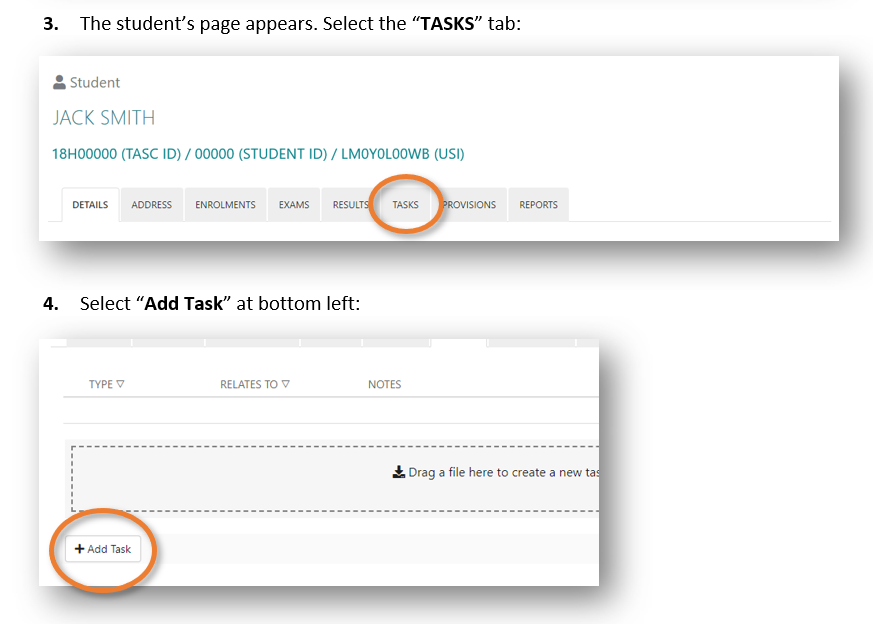Select the DETAILS tab
This screenshot has height=624, width=873.
90,205
